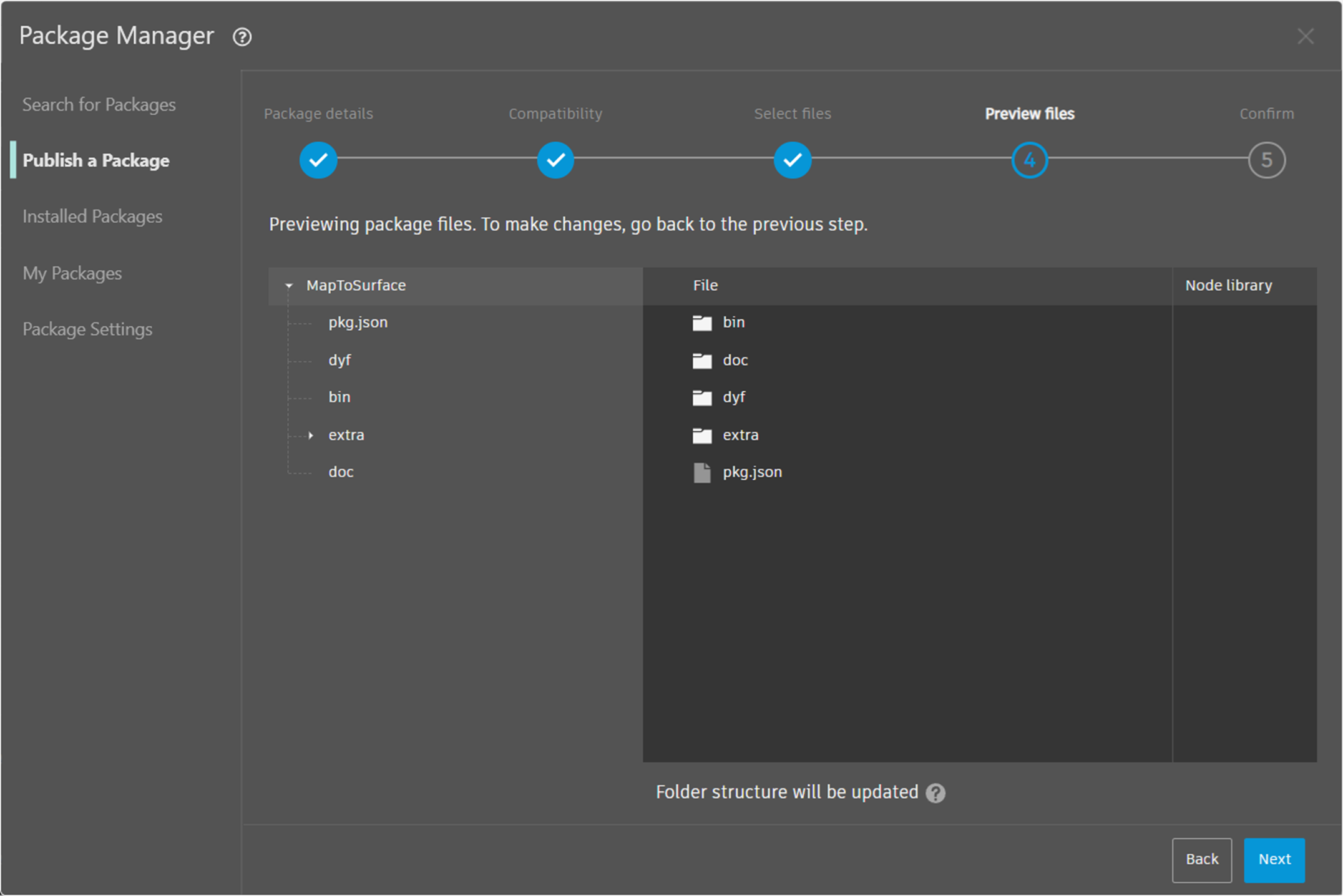Screen dimensions: 1343x896
Task: Go to Package details step circle
Action: (x=318, y=160)
